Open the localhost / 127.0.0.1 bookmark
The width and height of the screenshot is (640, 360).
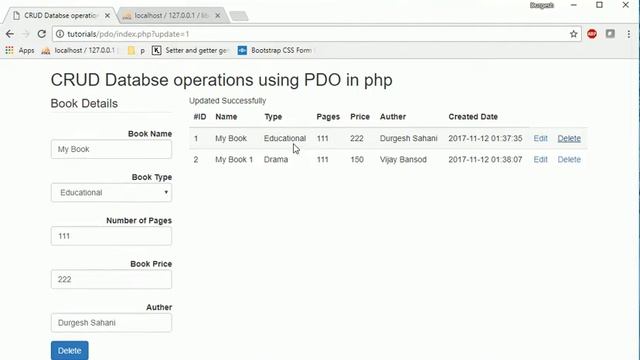pyautogui.click(x=79, y=50)
